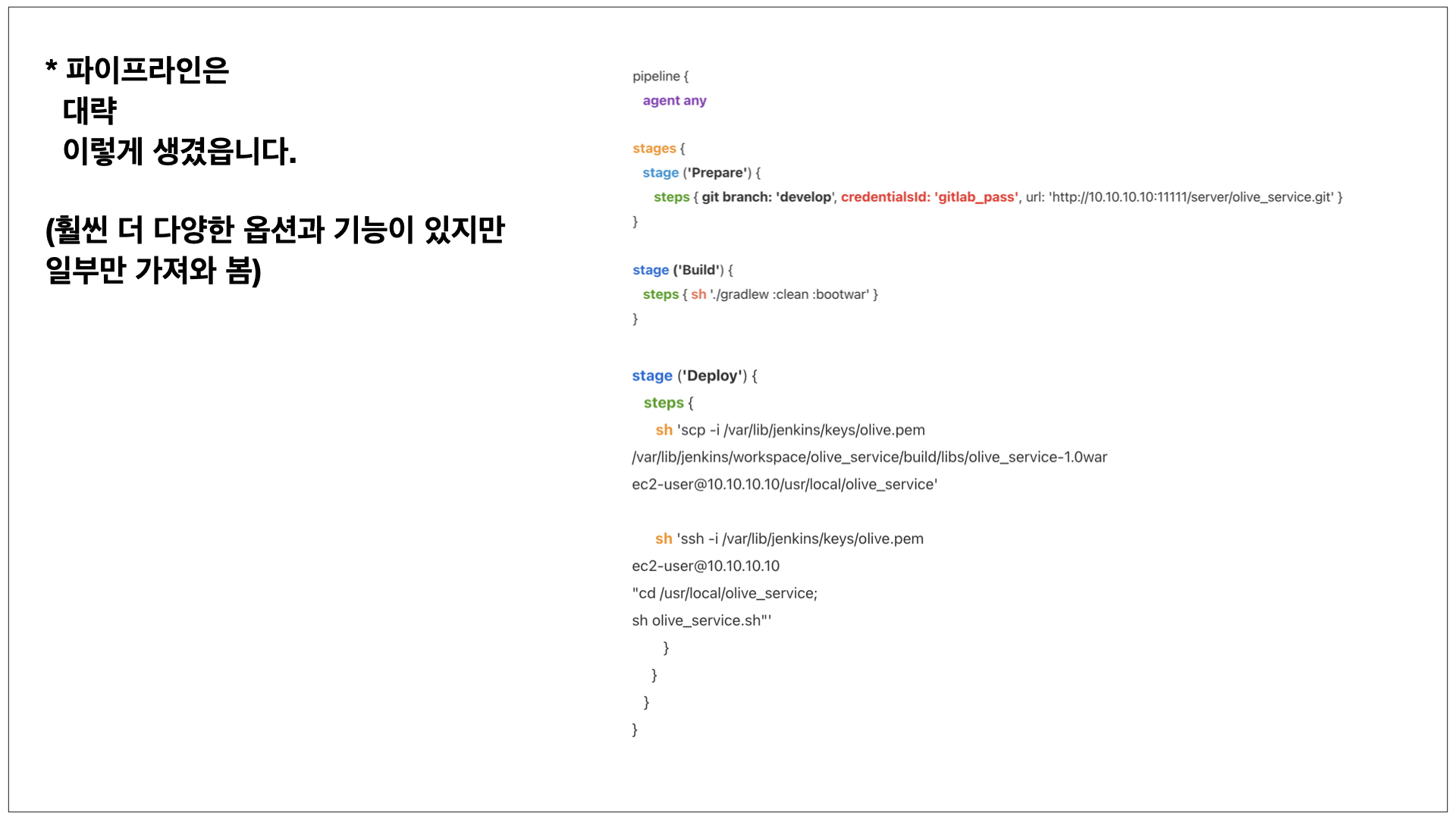1456x819 pixels.
Task: Click the 'sh ssh -i' command line
Action: click(789, 539)
